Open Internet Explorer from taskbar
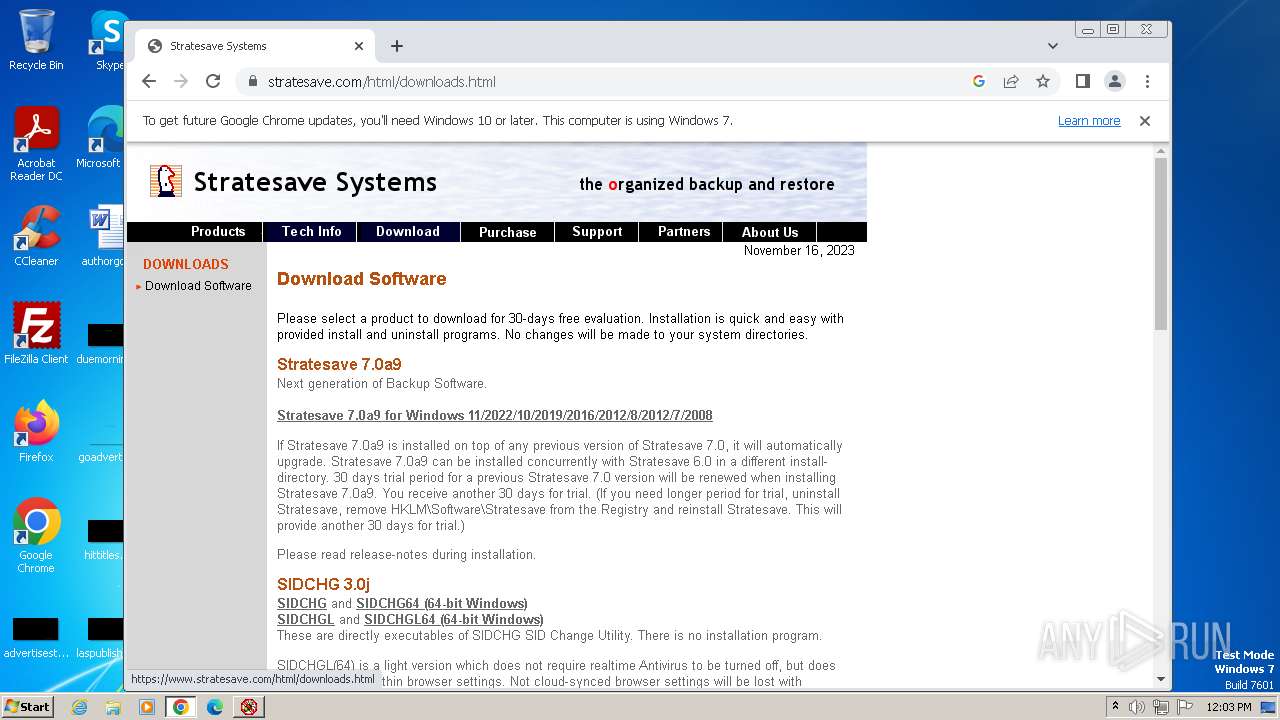This screenshot has width=1280, height=720. tap(79, 707)
